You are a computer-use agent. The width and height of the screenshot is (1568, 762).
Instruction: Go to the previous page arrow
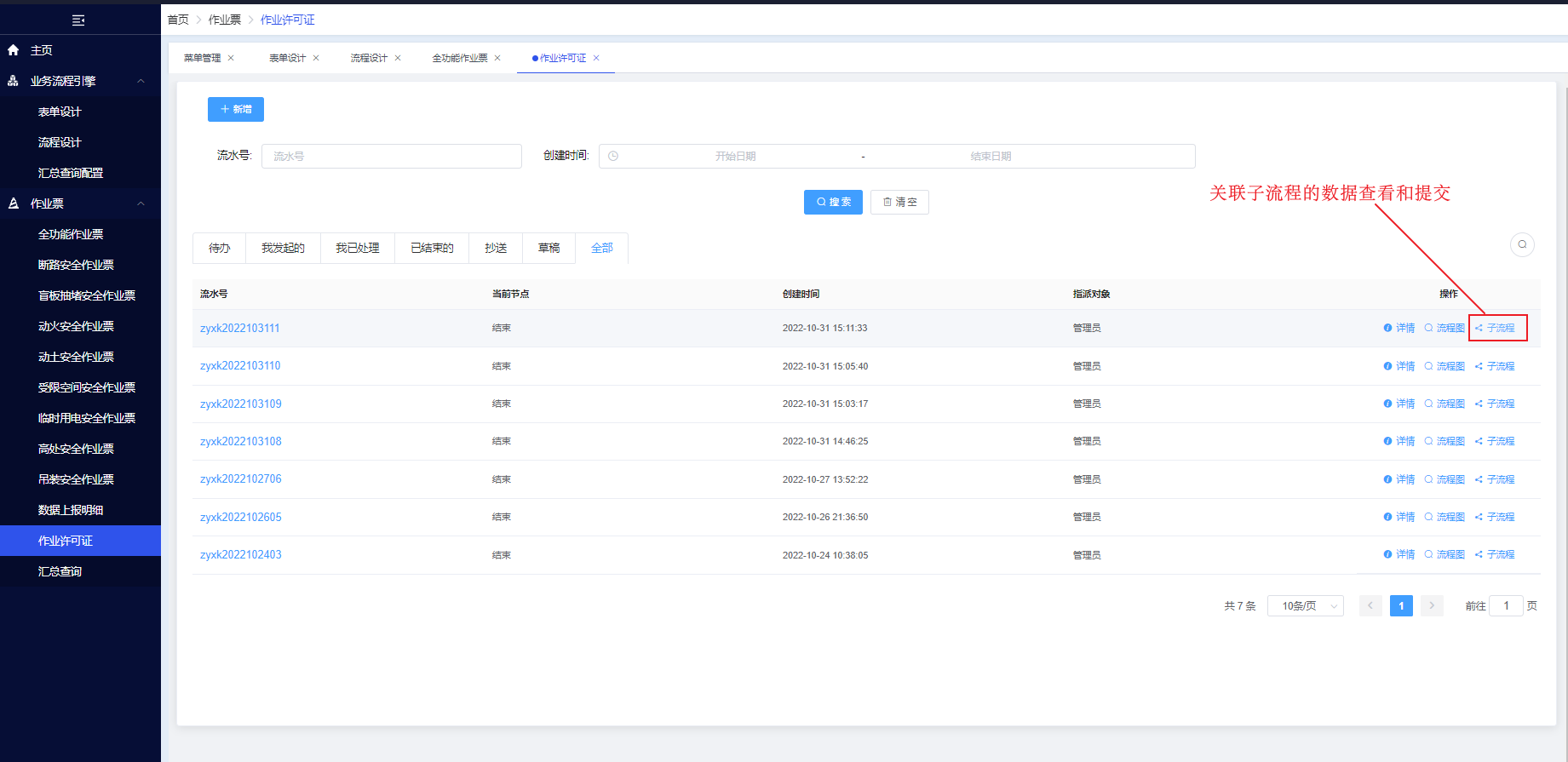(x=1370, y=605)
